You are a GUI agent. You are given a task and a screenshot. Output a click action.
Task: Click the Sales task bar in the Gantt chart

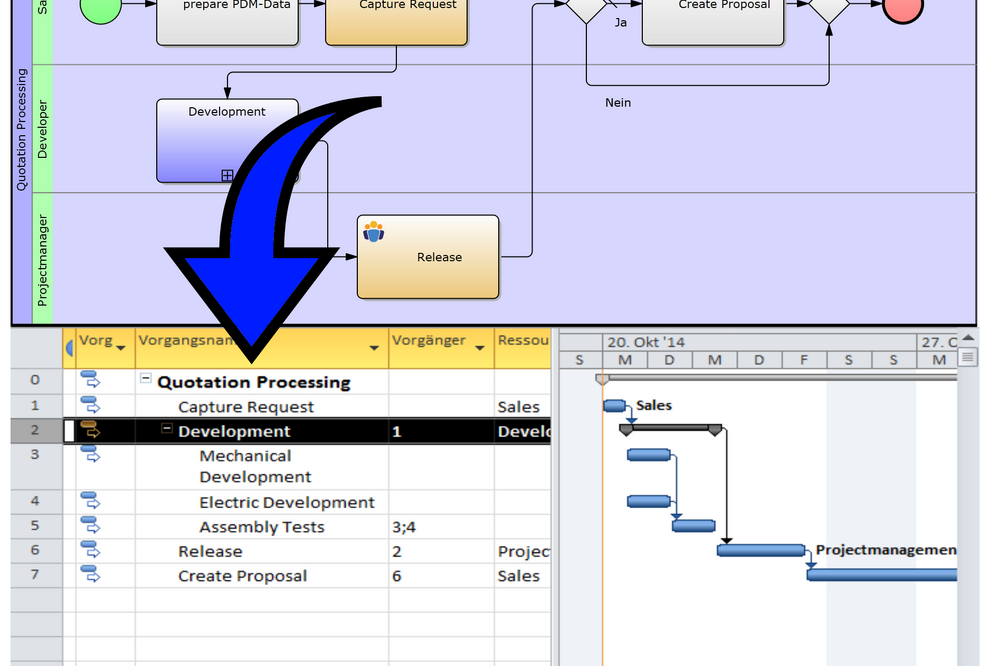tap(614, 406)
